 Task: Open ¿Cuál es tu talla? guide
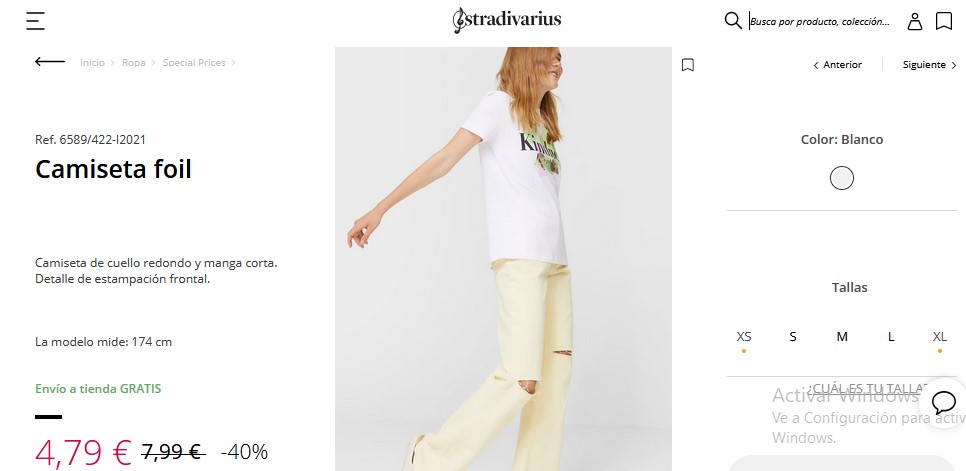point(869,388)
